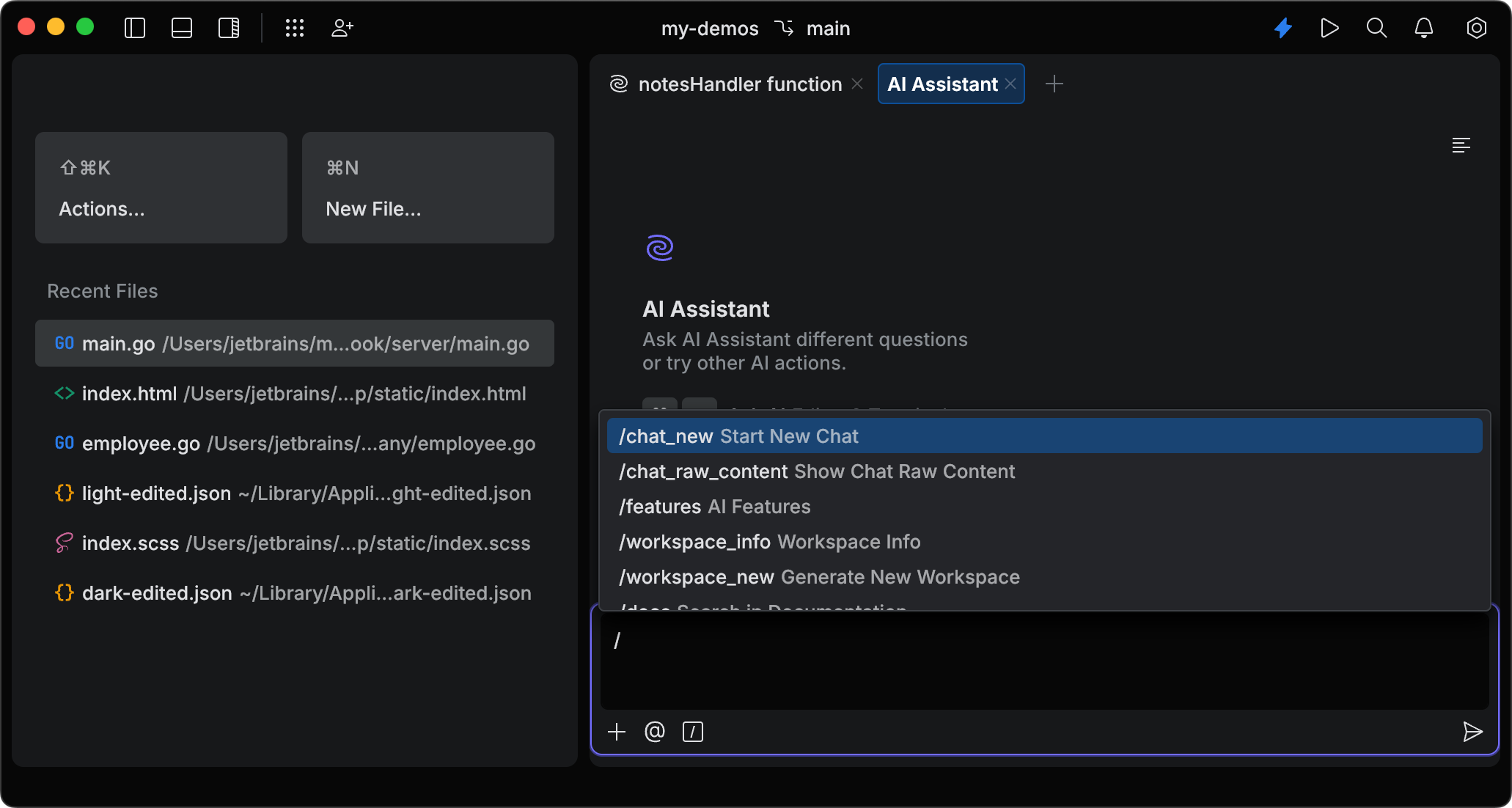Open the chat options menu at top right
The width and height of the screenshot is (1512, 808).
tap(1461, 145)
